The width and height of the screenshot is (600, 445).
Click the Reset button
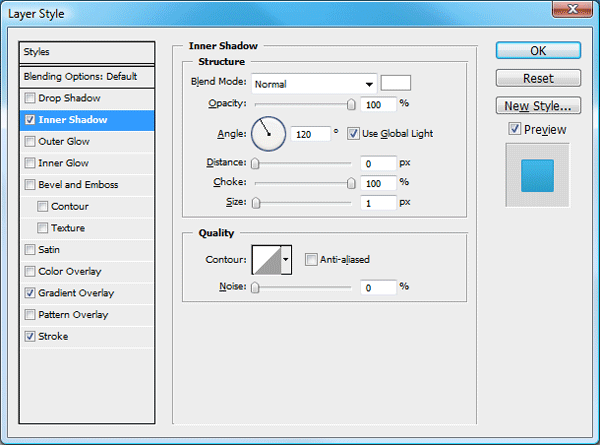coord(538,78)
